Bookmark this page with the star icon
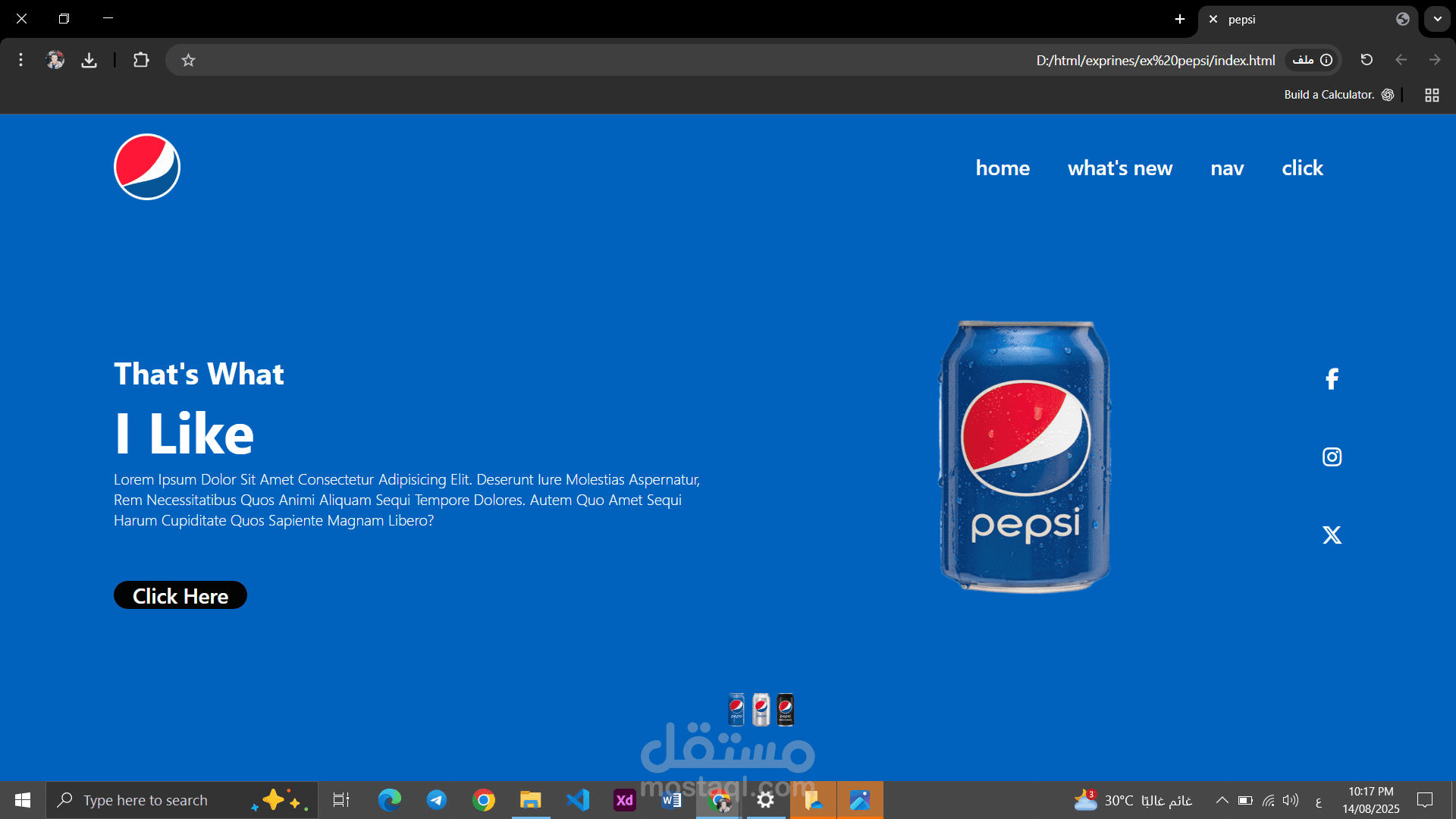The image size is (1456, 819). (x=189, y=60)
